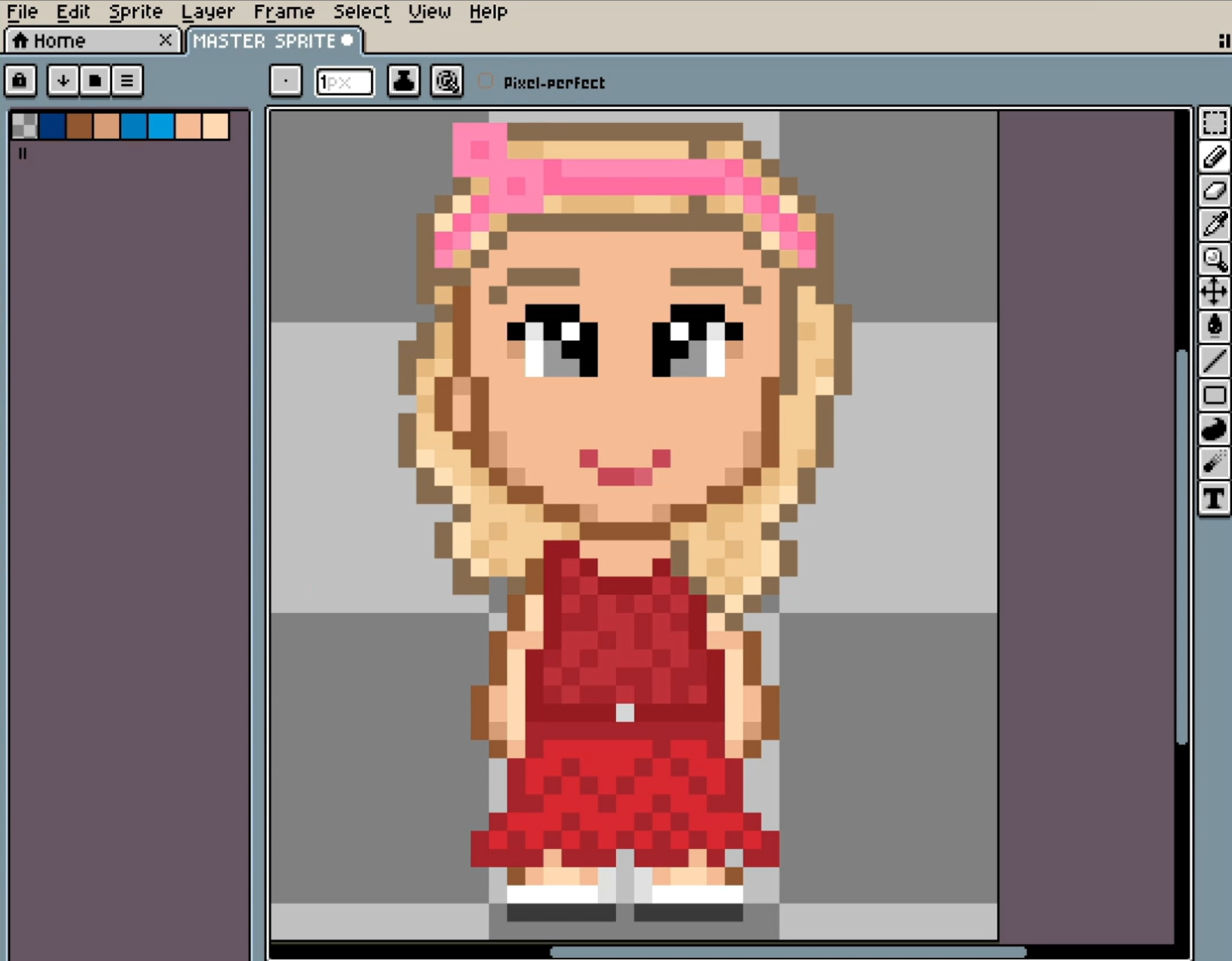The image size is (1232, 961).
Task: Select the Pencil tool
Action: [x=1213, y=157]
